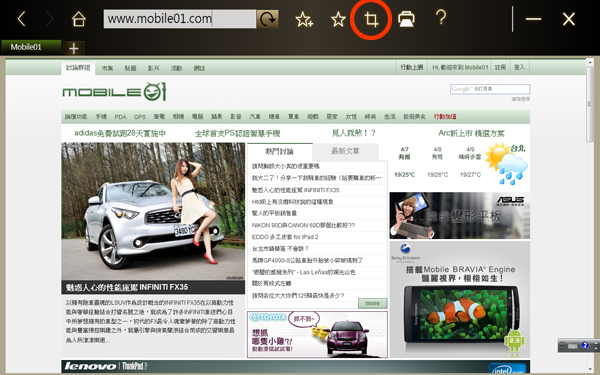Click the blue help icon in floating toolbar
Screen dimensions: 600x375
click(585, 345)
